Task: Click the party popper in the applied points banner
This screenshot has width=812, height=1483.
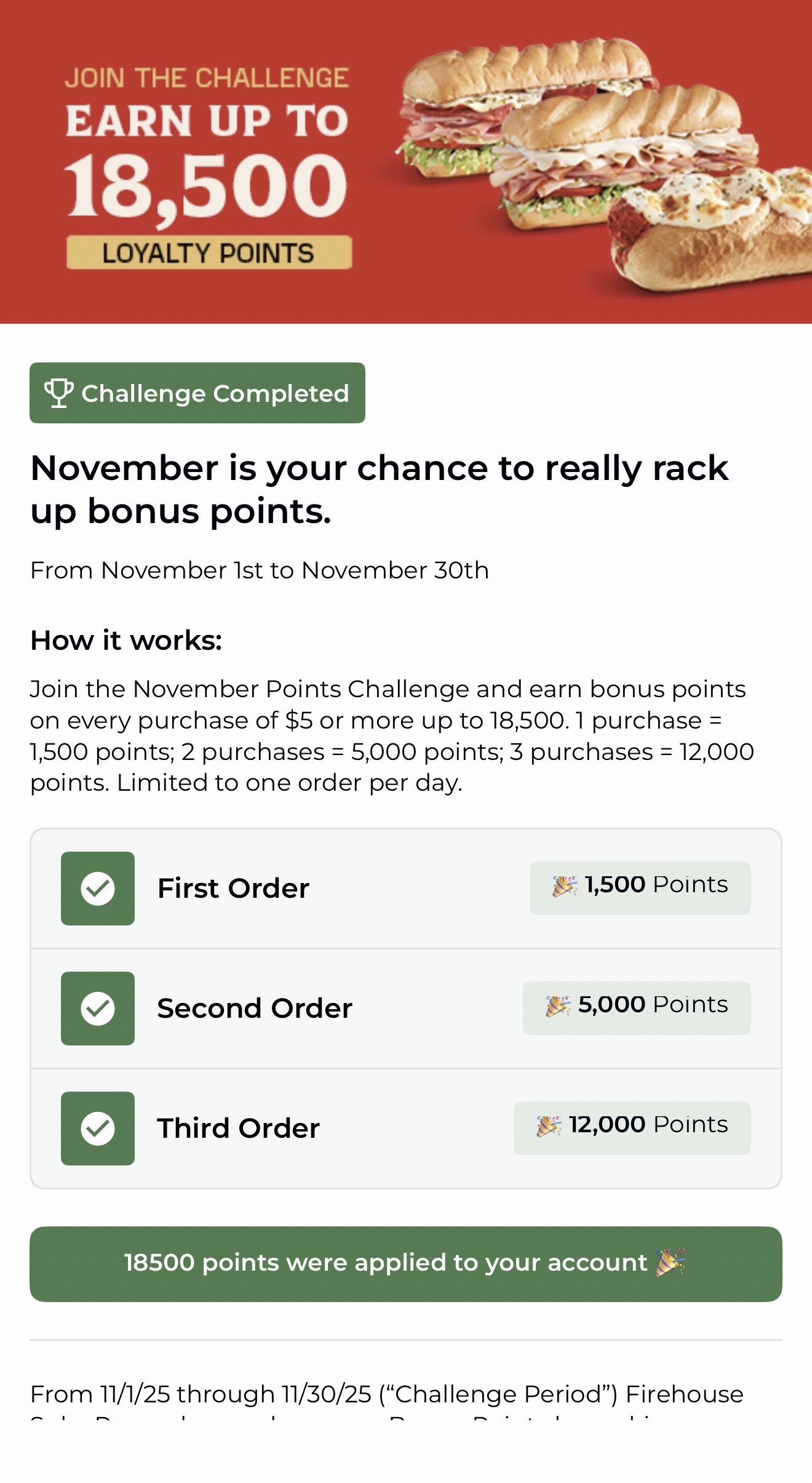Action: coord(670,1263)
